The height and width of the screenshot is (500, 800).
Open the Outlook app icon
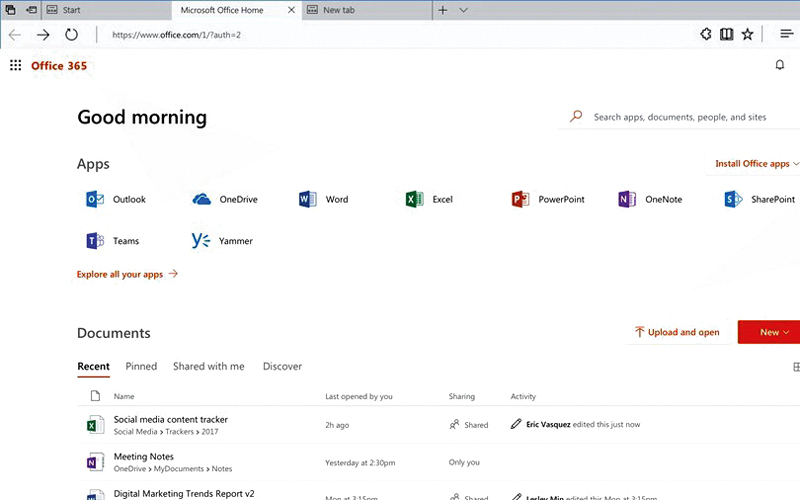tap(96, 199)
